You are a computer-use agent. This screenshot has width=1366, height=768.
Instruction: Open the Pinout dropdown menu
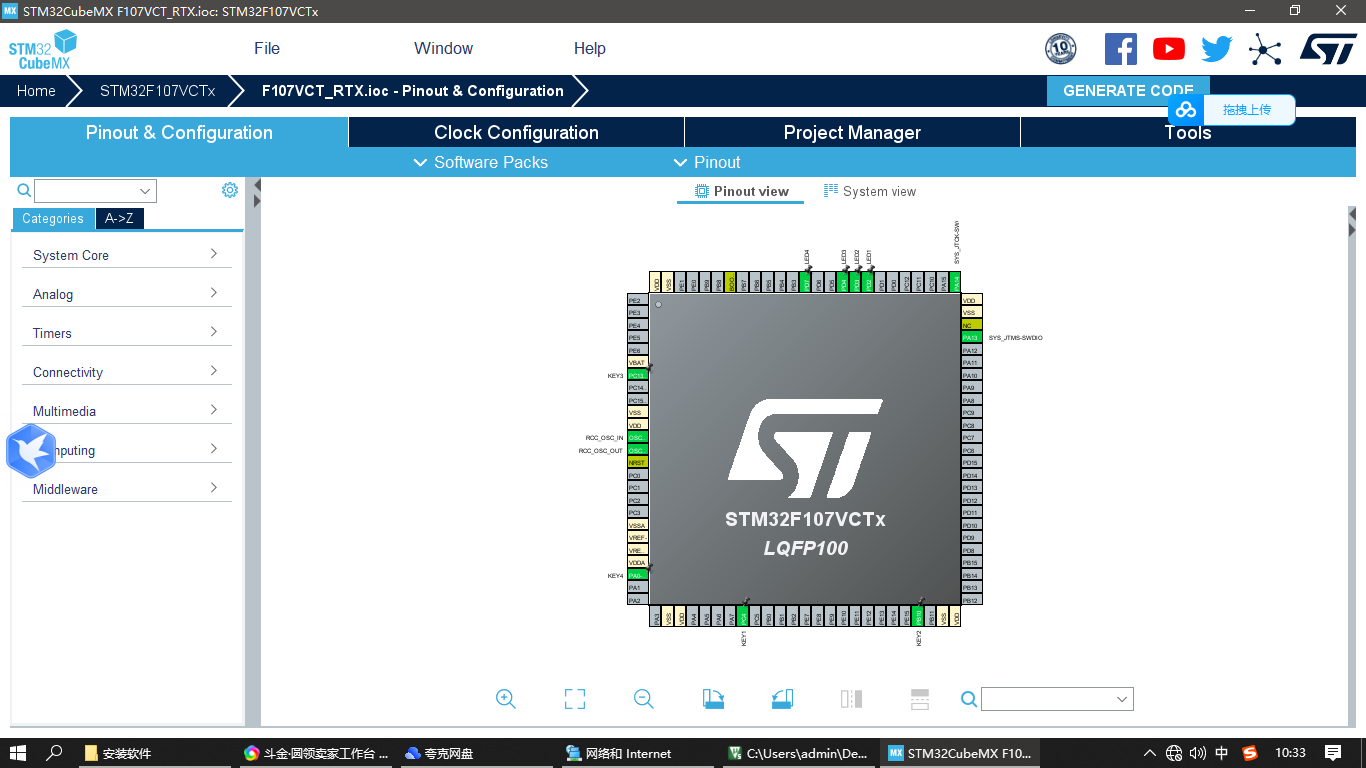tap(707, 162)
